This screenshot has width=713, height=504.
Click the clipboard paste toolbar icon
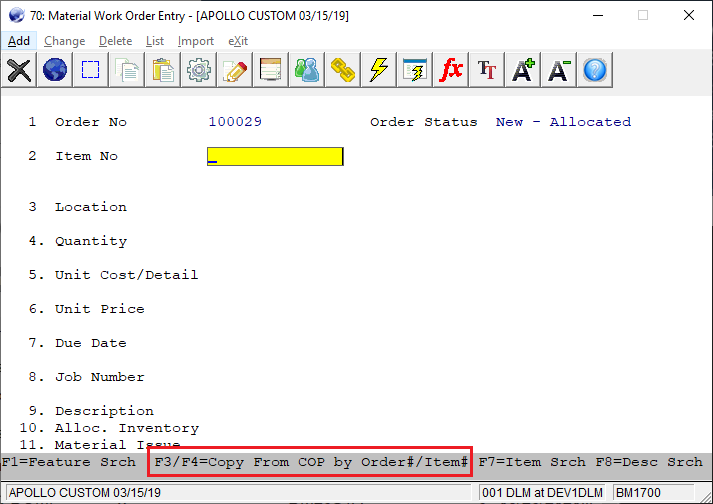point(163,70)
